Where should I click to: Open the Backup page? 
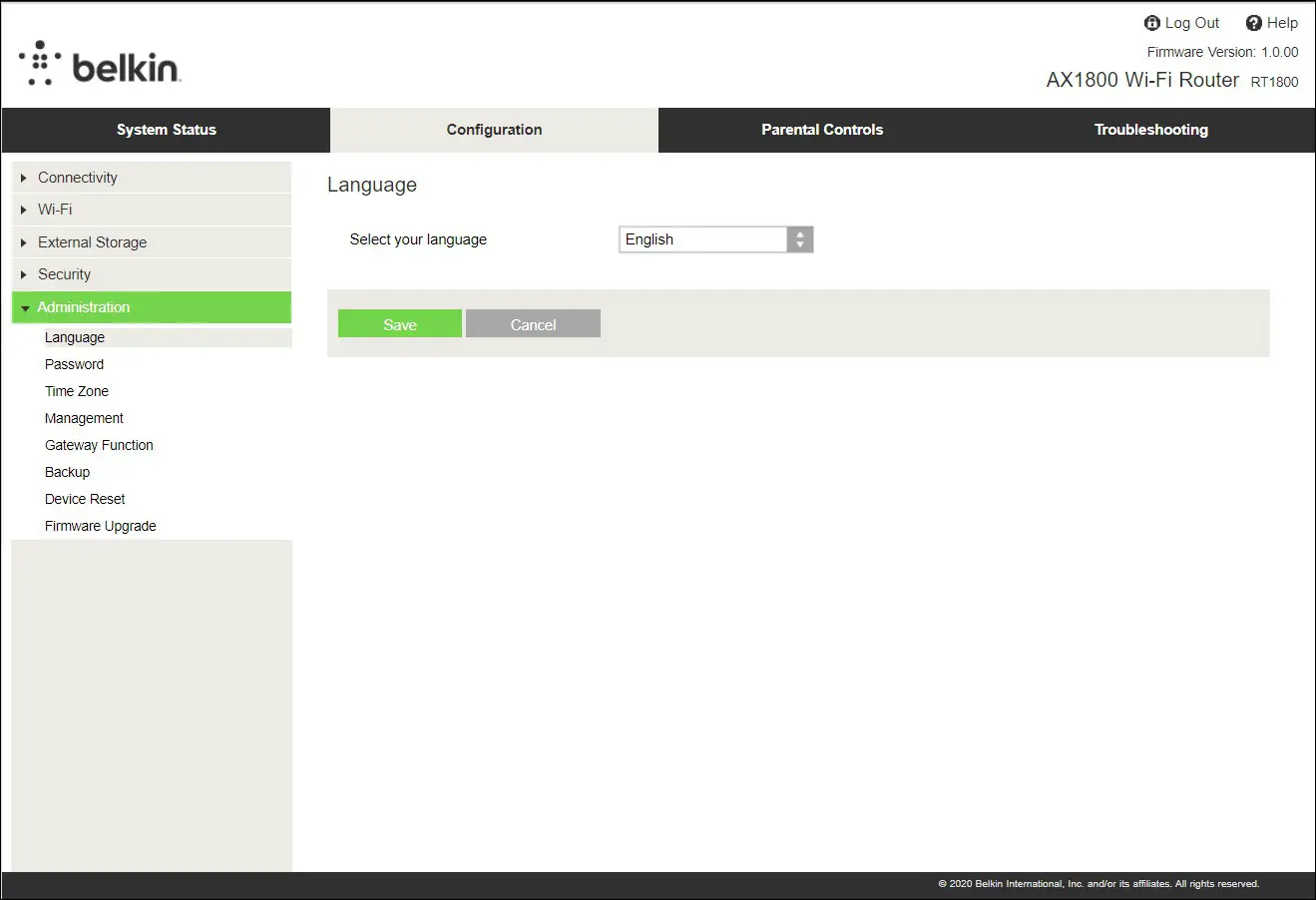tap(67, 472)
